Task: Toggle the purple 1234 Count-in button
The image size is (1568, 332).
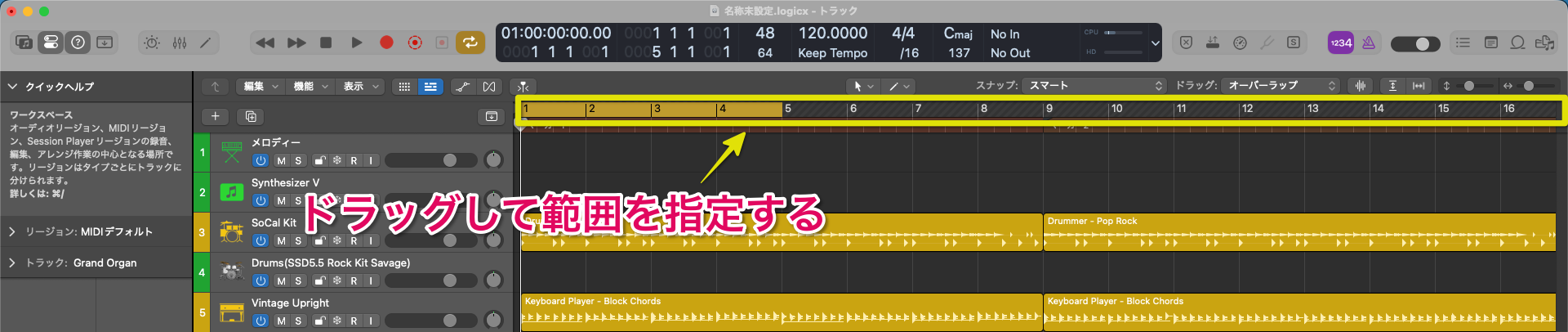Action: pyautogui.click(x=1340, y=43)
